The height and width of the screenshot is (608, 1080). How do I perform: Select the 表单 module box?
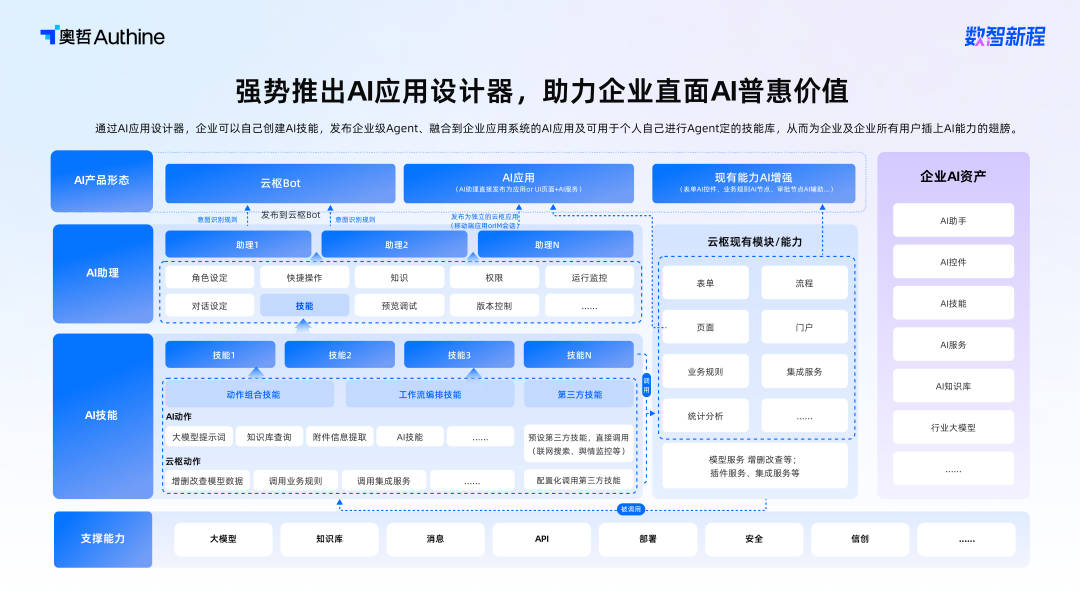pyautogui.click(x=705, y=283)
